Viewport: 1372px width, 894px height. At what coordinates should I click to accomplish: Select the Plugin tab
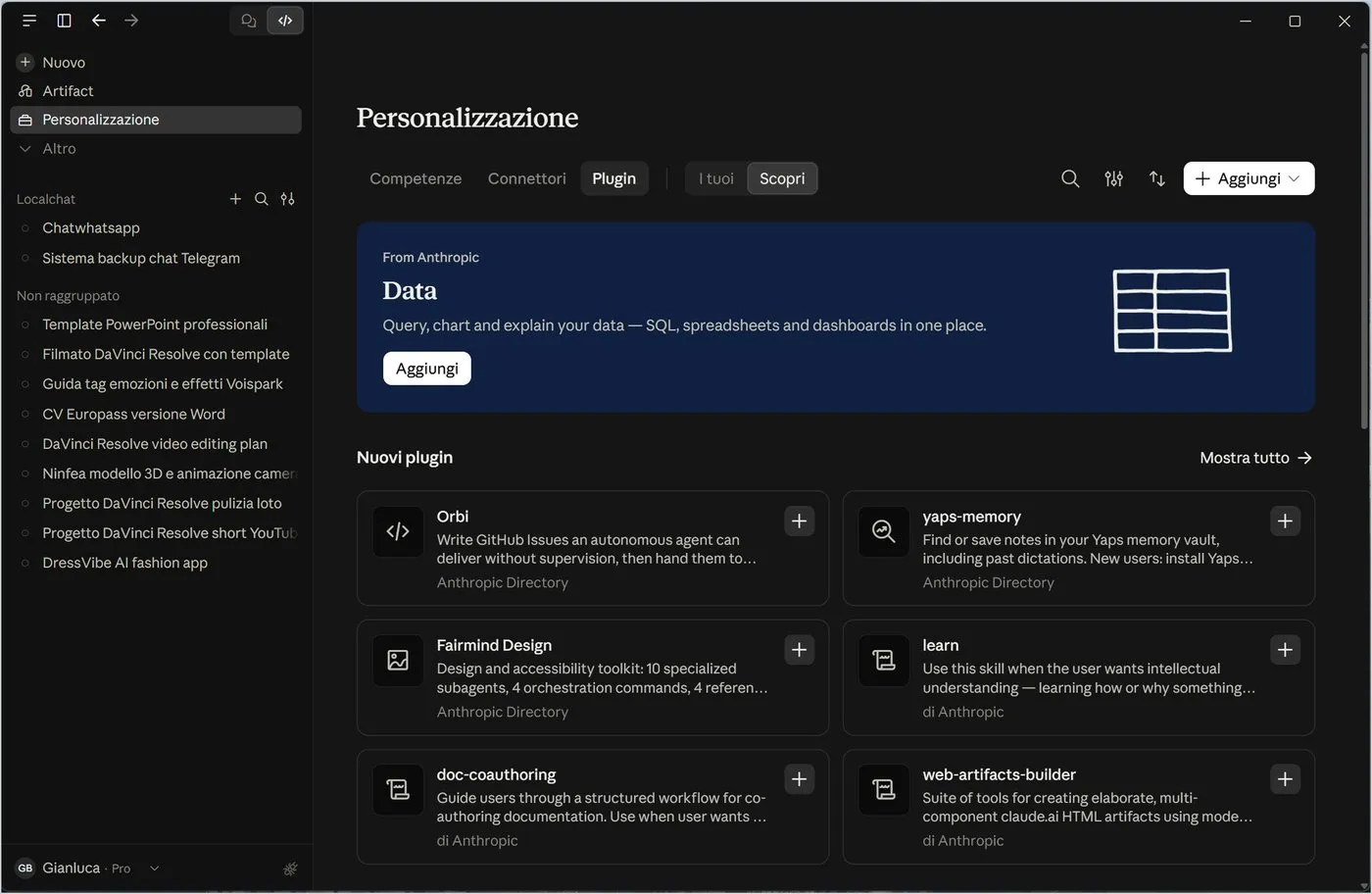[614, 178]
